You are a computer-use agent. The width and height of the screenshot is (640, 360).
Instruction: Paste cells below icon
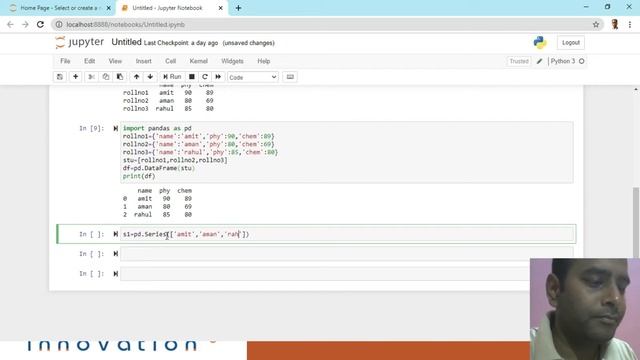coord(120,77)
